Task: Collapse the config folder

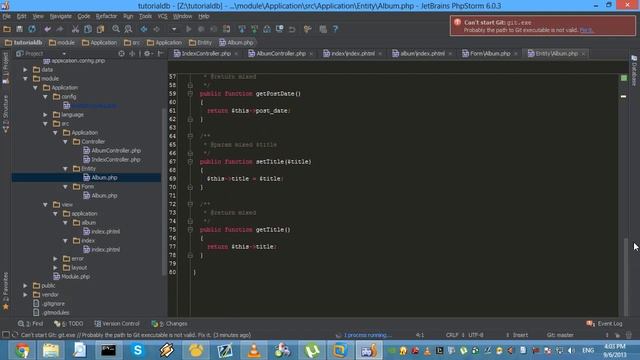Action: click(45, 97)
